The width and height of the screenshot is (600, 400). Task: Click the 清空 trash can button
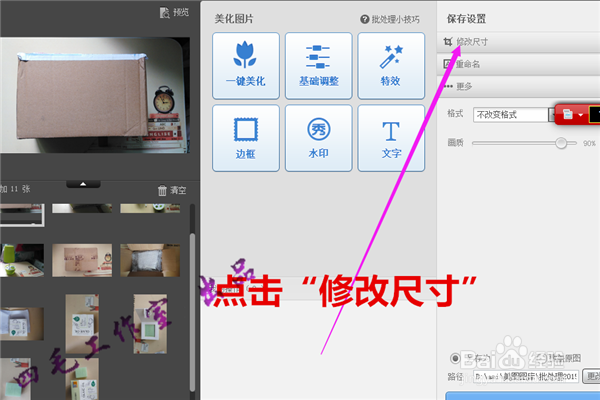pyautogui.click(x=172, y=190)
